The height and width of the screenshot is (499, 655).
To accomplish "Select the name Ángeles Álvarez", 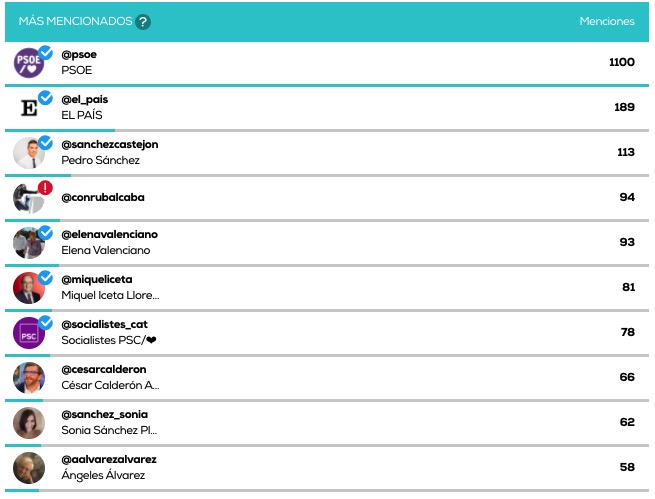I will pyautogui.click(x=103, y=475).
